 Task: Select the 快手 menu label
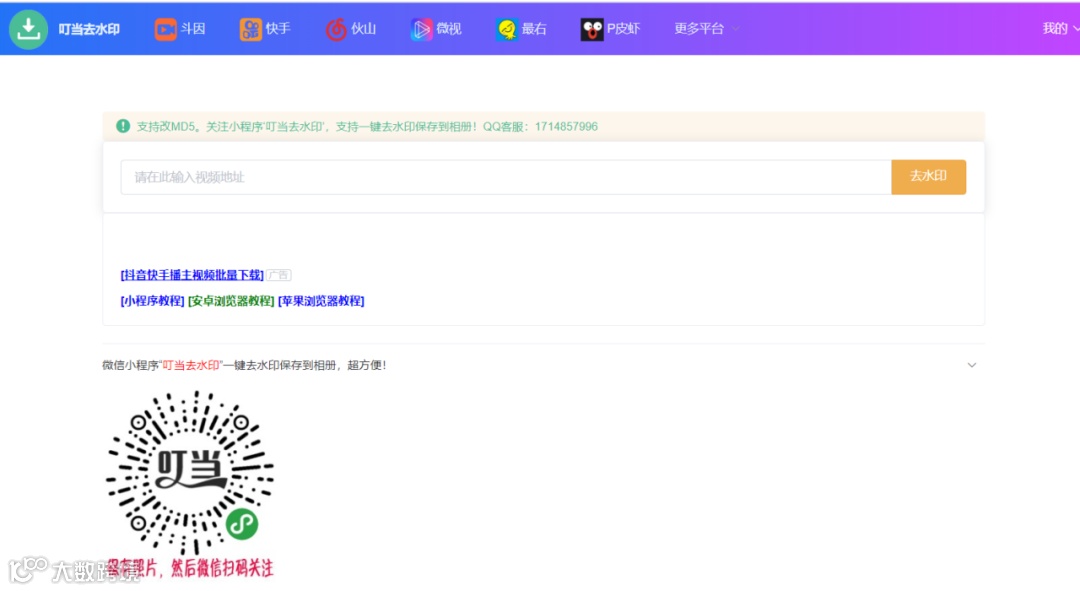pos(278,29)
